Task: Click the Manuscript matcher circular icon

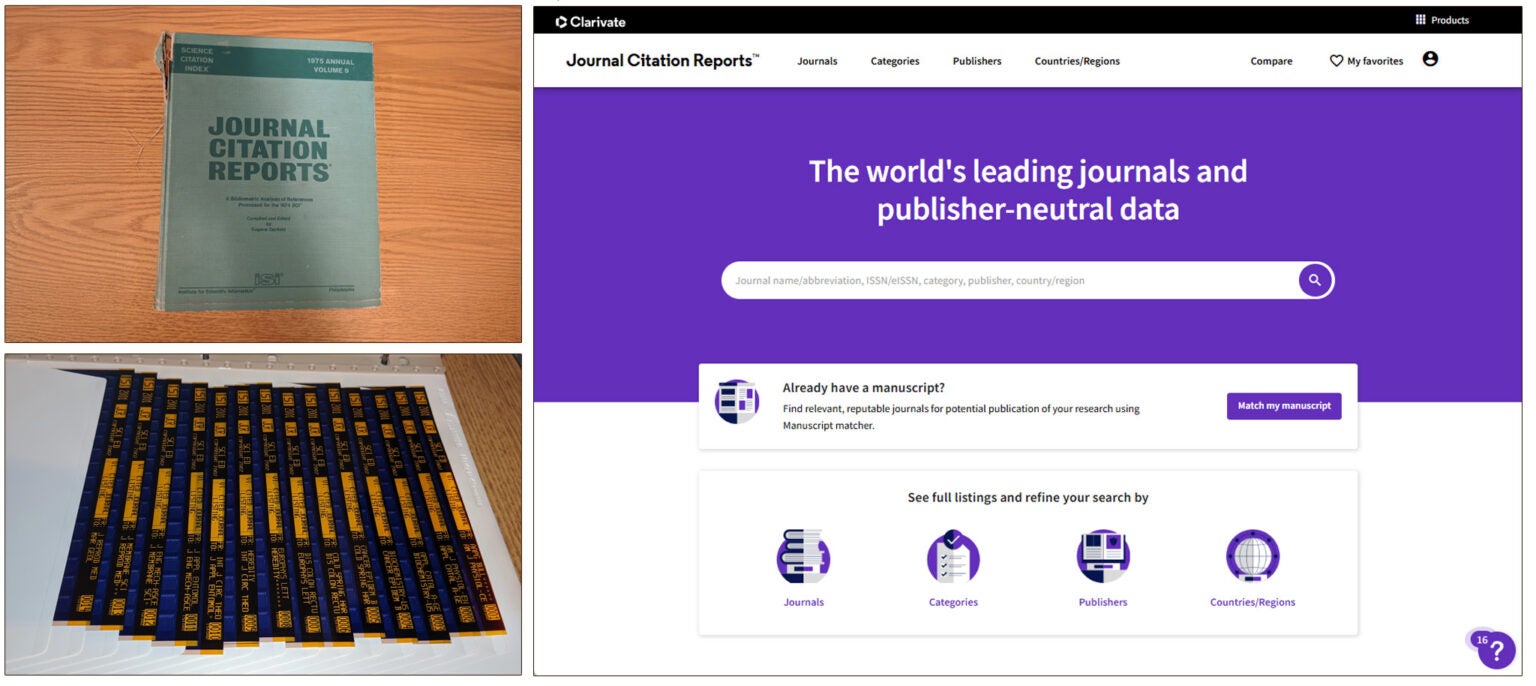Action: (x=738, y=399)
